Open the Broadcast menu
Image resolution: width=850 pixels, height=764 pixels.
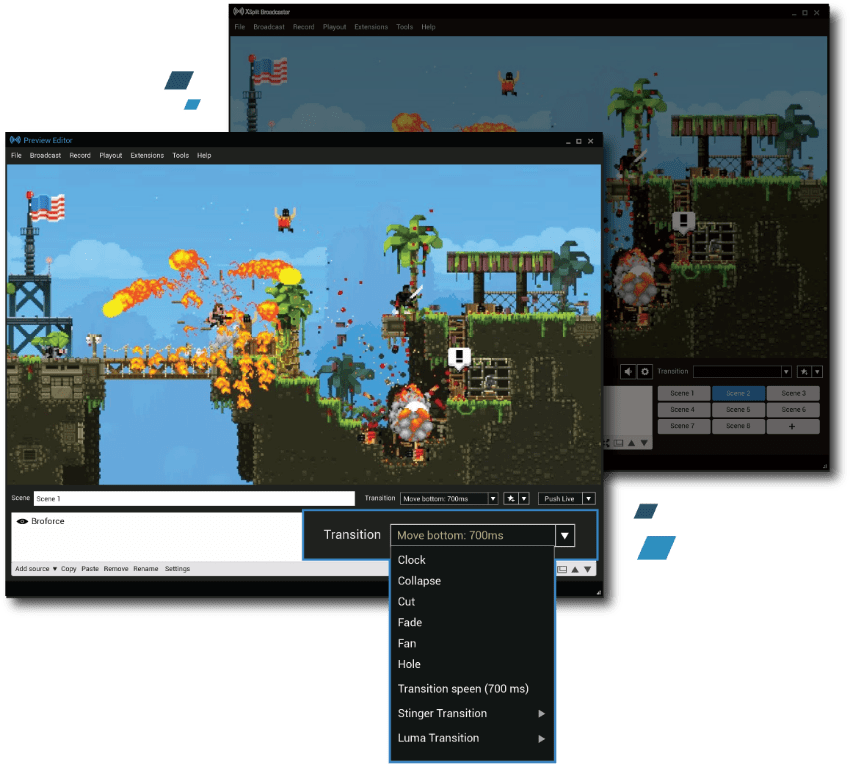pos(46,155)
